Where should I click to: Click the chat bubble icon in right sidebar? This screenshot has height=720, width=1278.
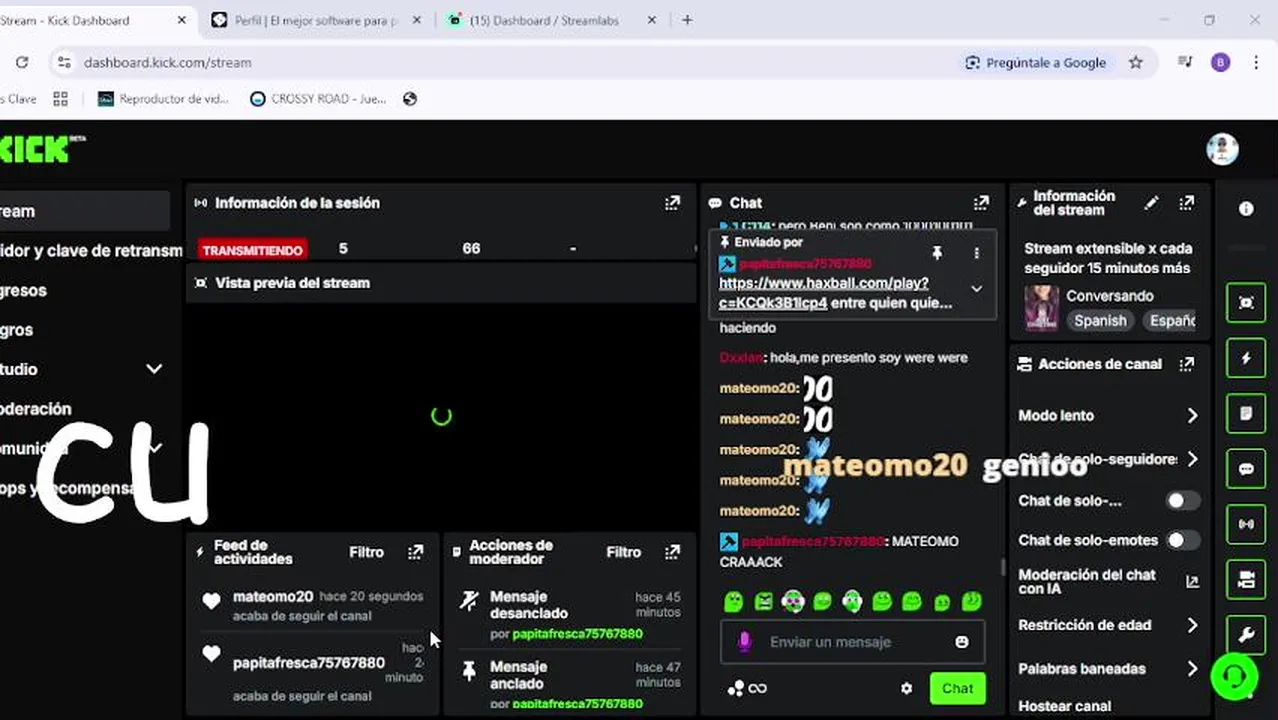pos(1246,468)
